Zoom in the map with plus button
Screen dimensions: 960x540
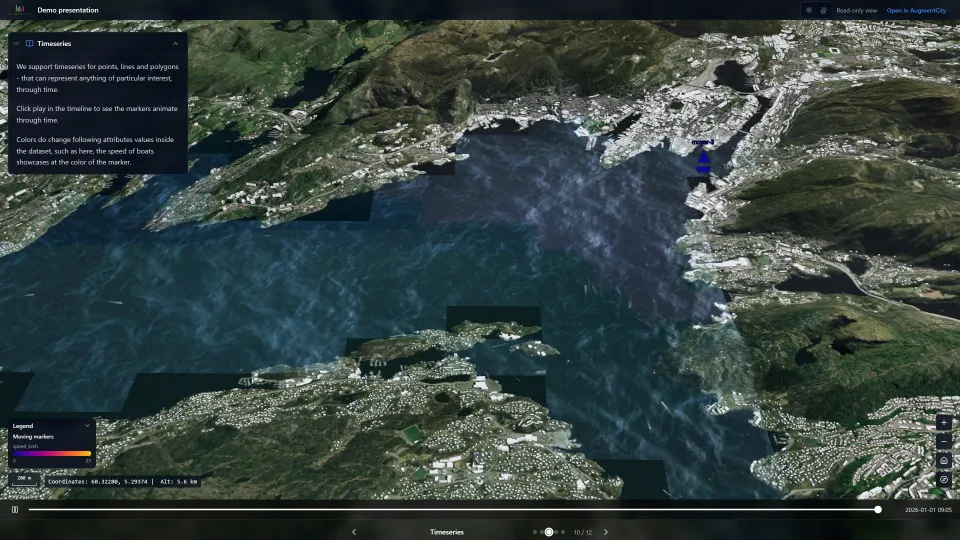943,422
